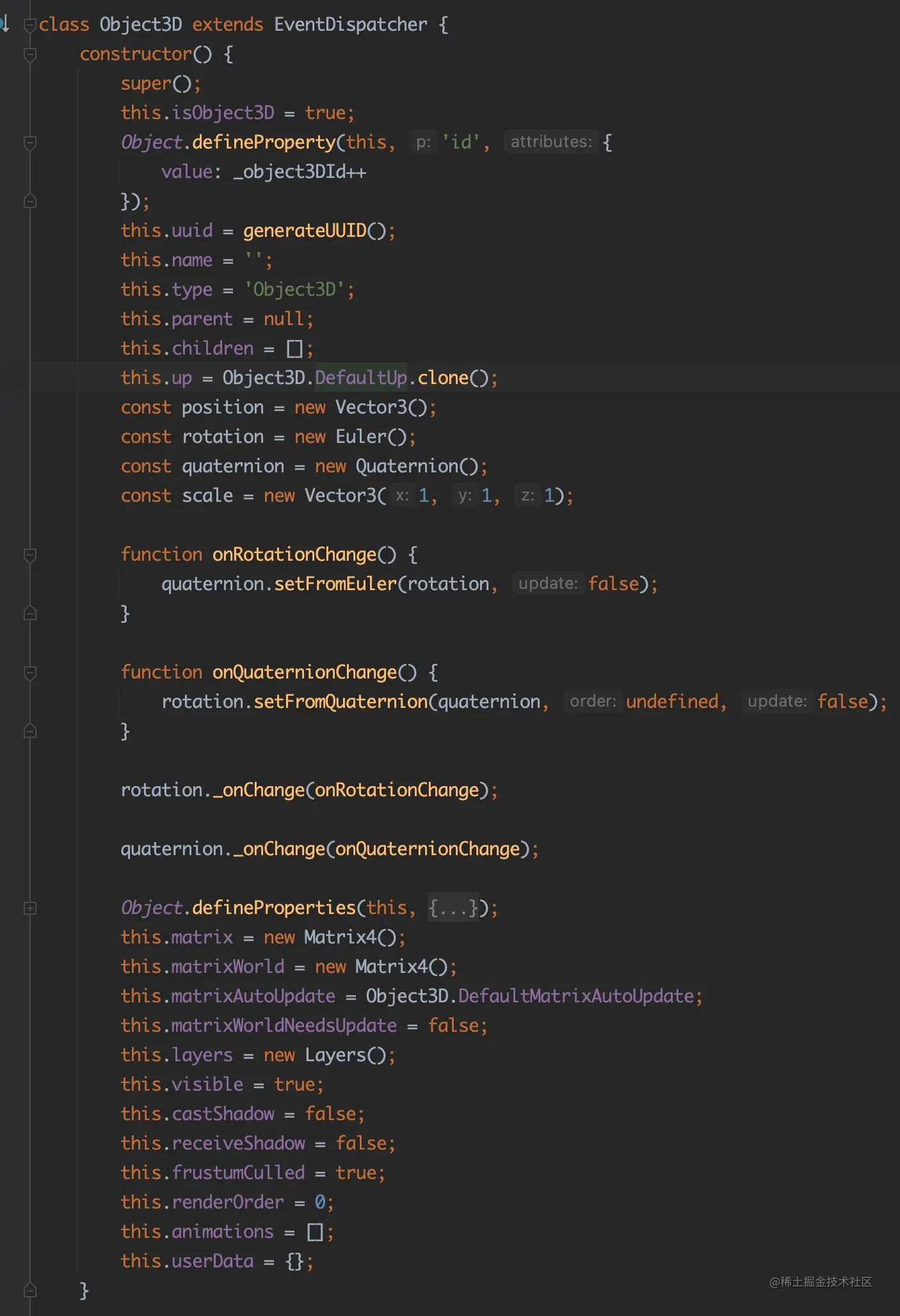Click the 'order:' inlay hint
The height and width of the screenshot is (1316, 900).
(x=593, y=701)
